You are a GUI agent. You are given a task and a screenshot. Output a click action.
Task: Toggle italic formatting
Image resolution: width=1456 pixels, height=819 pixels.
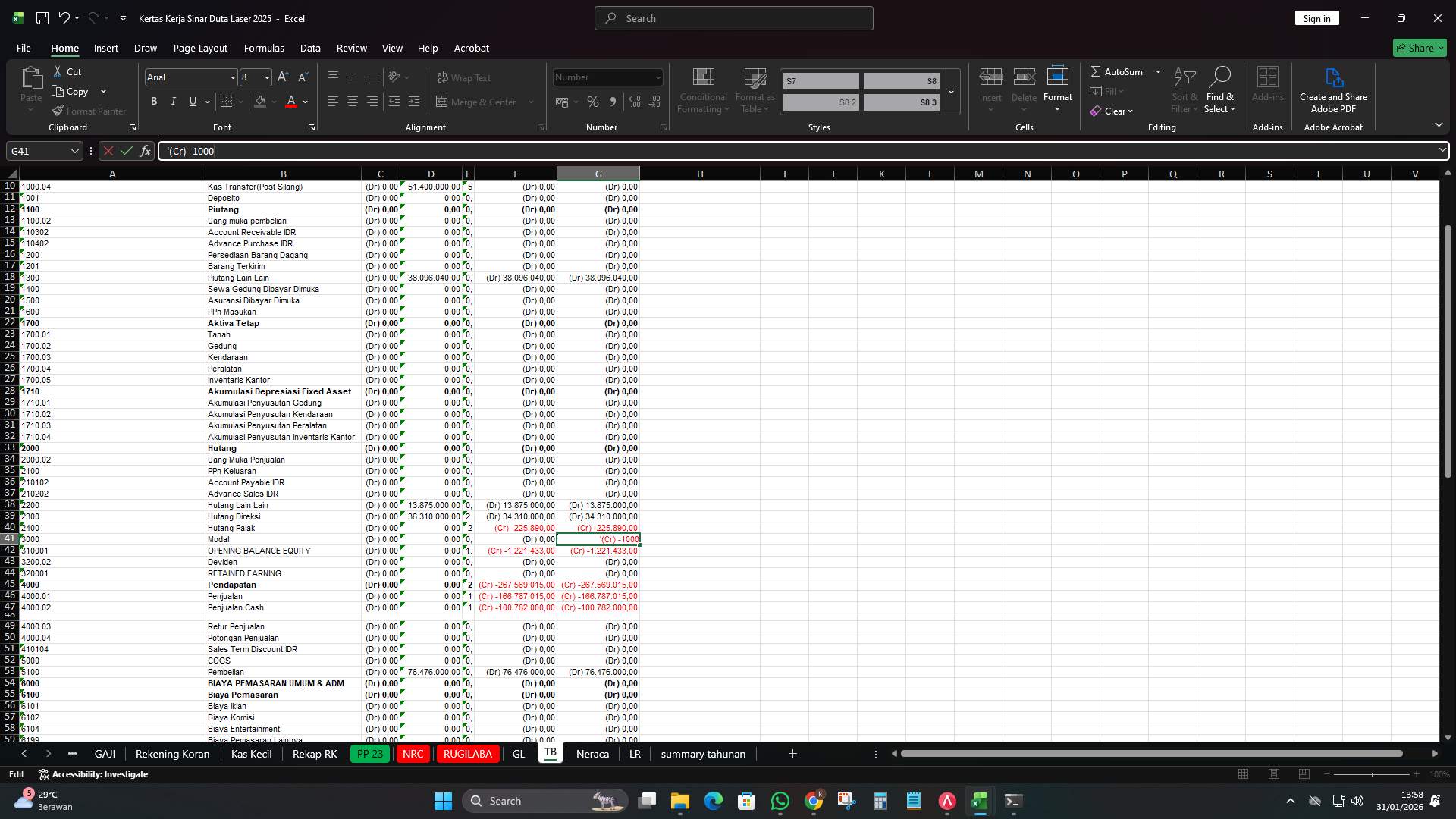(173, 101)
